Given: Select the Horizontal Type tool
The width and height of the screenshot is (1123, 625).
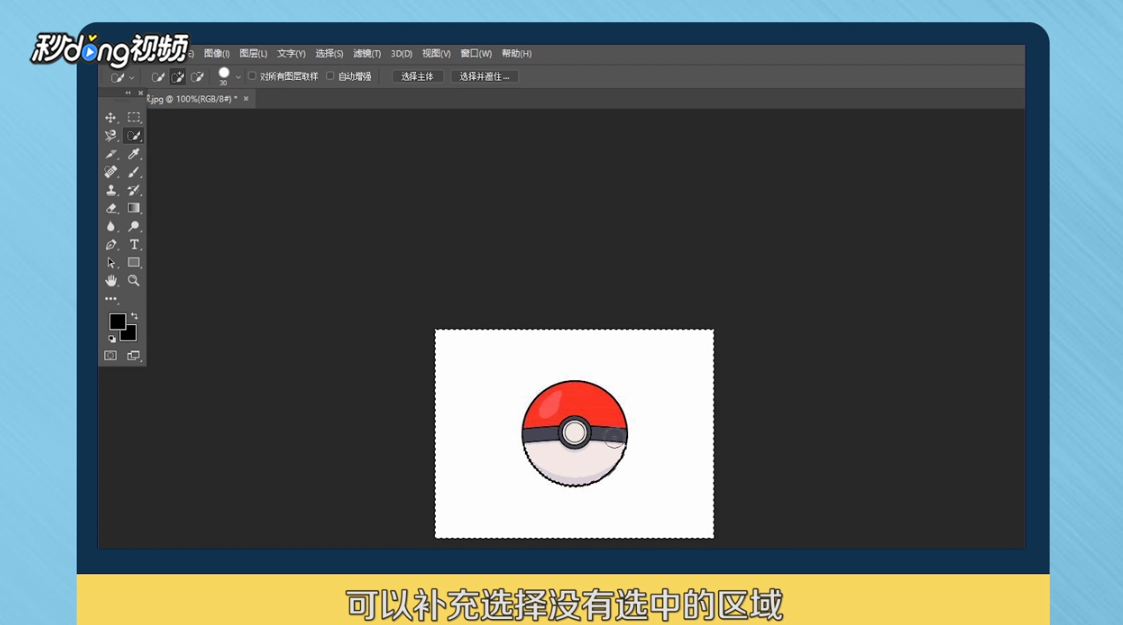Looking at the screenshot, I should 134,245.
